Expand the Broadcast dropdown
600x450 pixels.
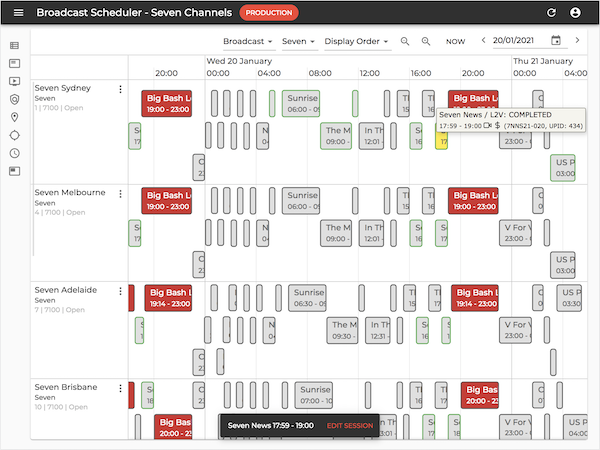(x=248, y=41)
